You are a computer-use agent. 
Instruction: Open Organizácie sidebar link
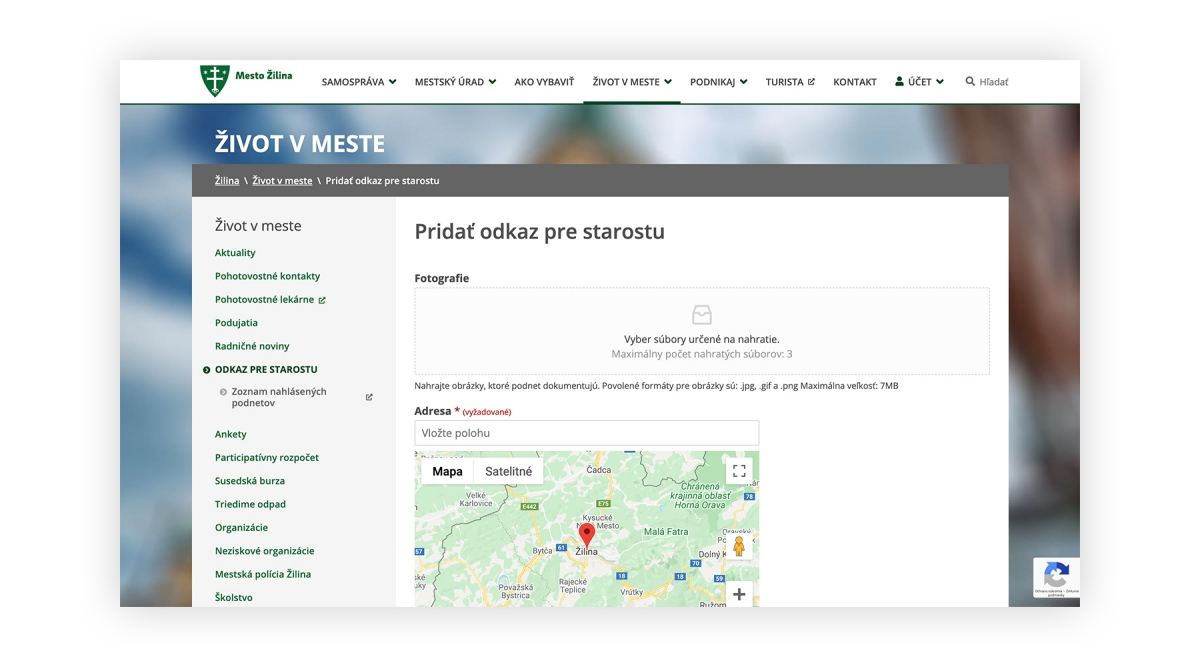[x=241, y=527]
